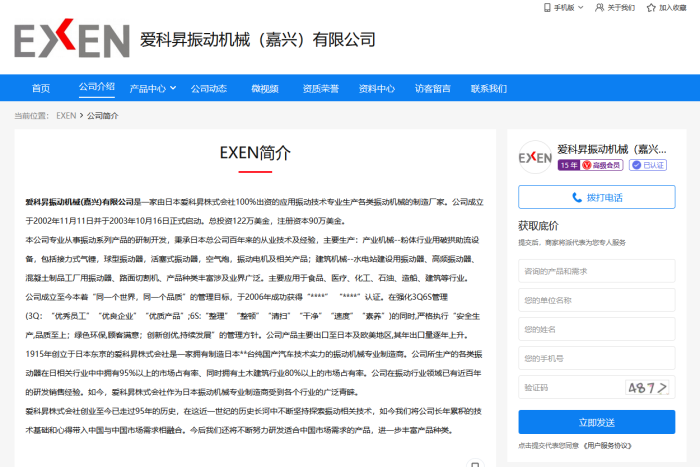Click the round EXEN avatar in the sidebar card
The image size is (700, 467).
pos(535,157)
